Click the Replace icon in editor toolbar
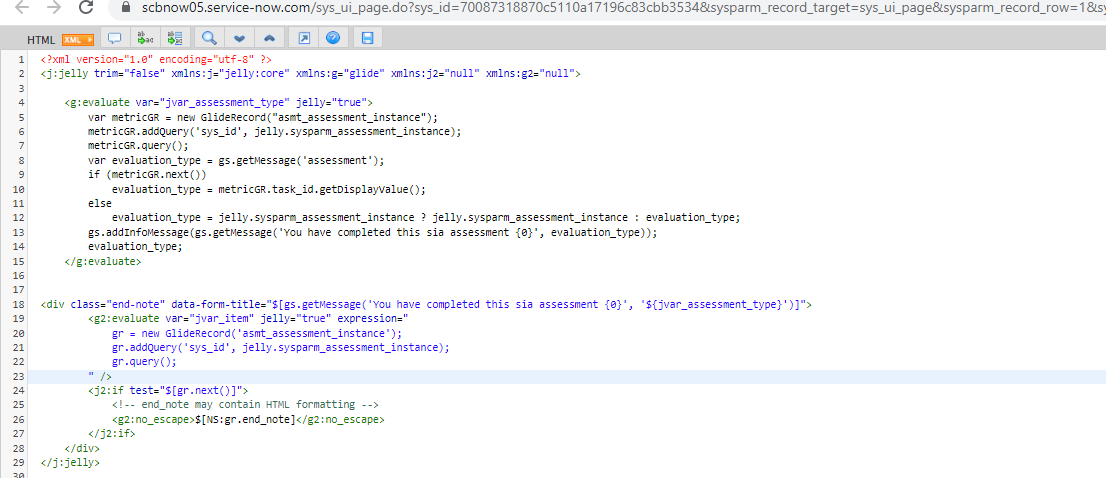The width and height of the screenshot is (1106, 478). [145, 38]
